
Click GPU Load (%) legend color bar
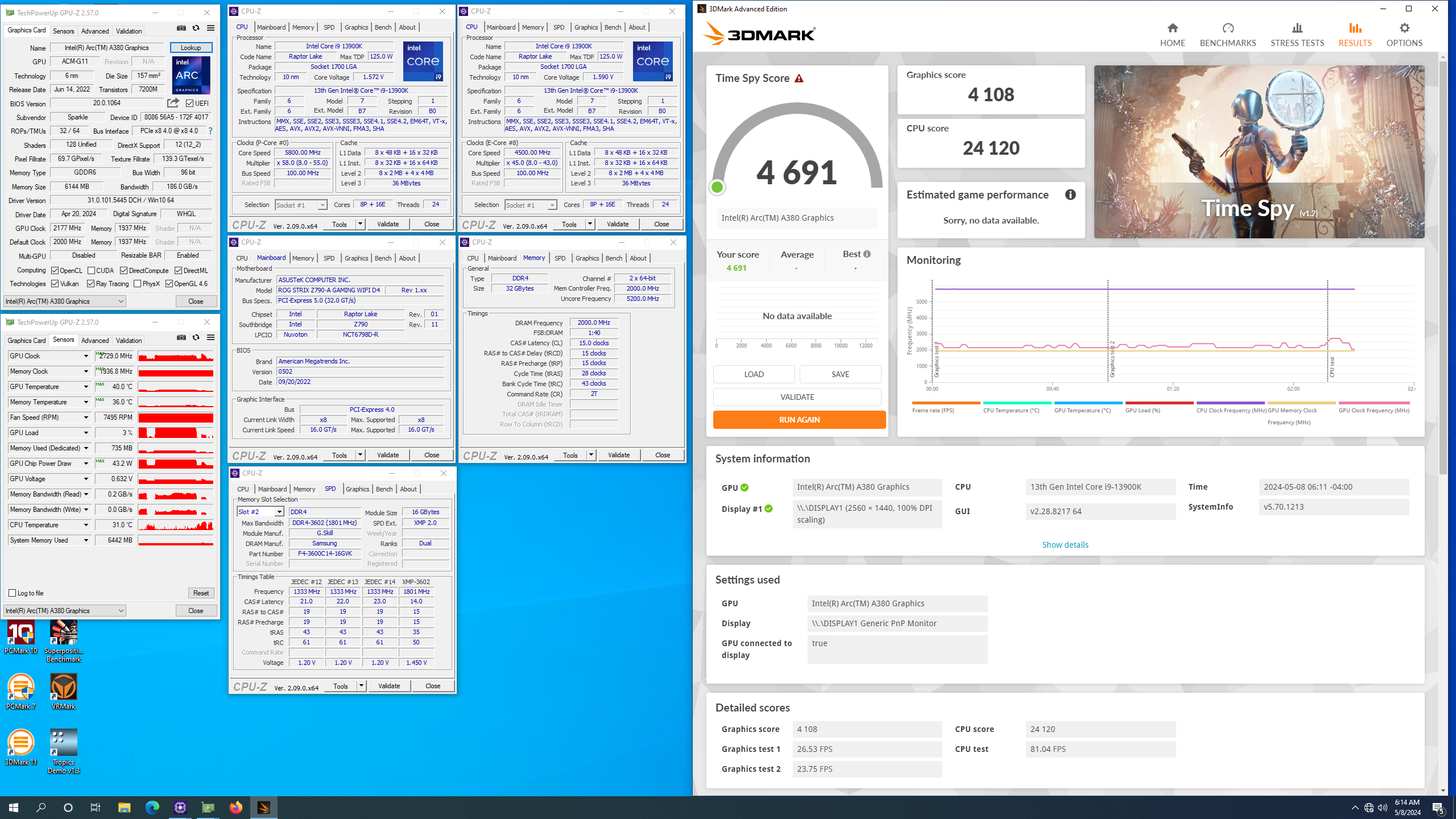click(1159, 403)
